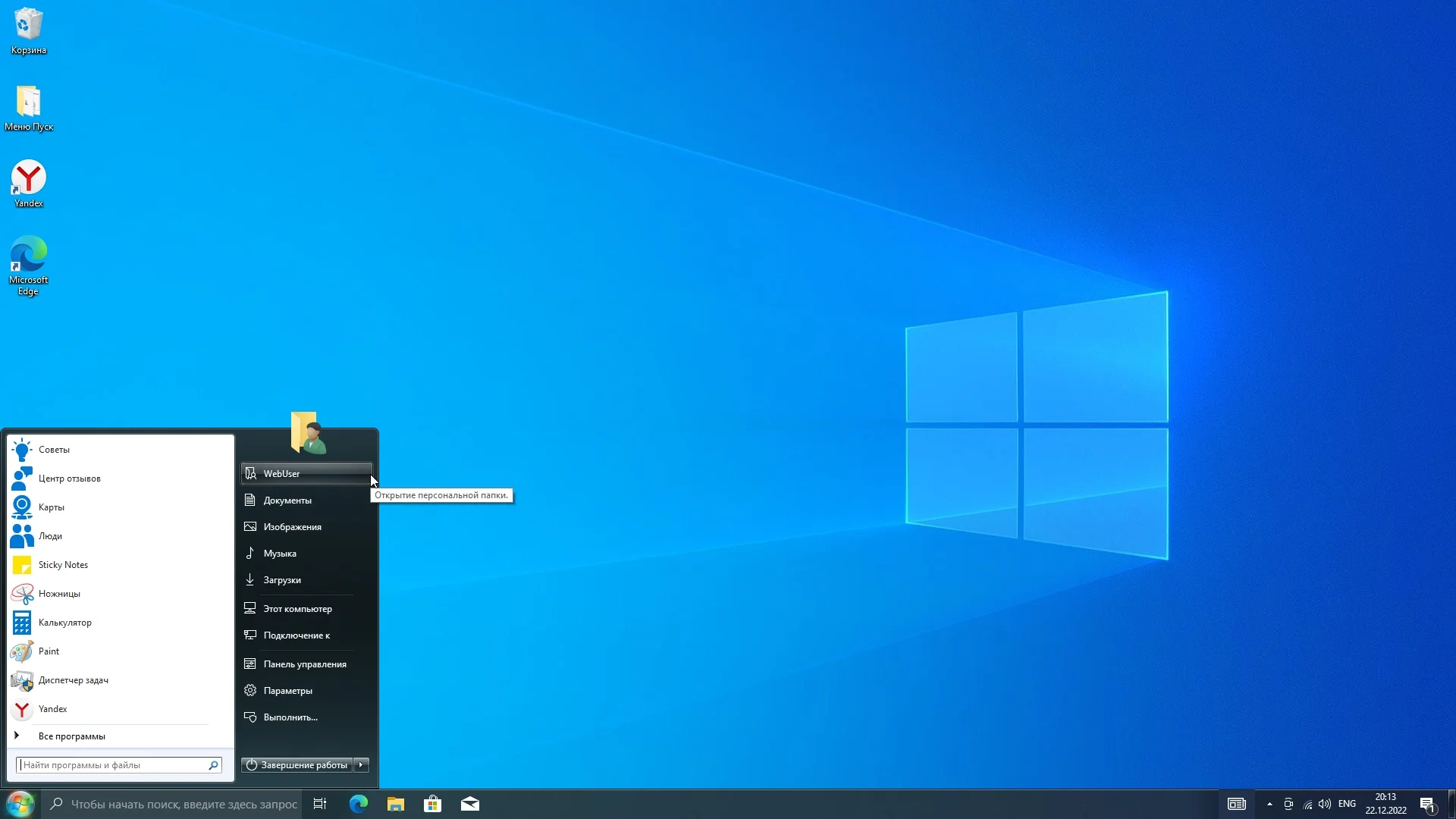1456x819 pixels.
Task: Select Документы in start menu
Action: coord(287,500)
